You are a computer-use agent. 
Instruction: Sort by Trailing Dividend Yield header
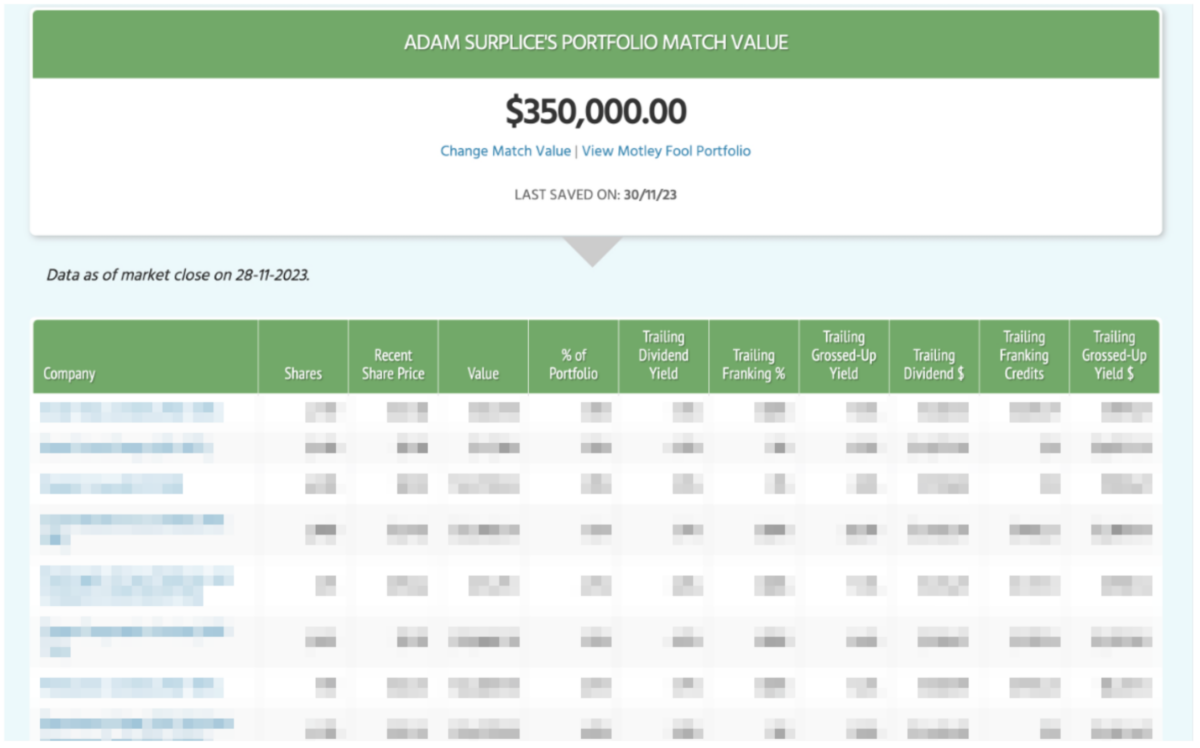tap(663, 355)
